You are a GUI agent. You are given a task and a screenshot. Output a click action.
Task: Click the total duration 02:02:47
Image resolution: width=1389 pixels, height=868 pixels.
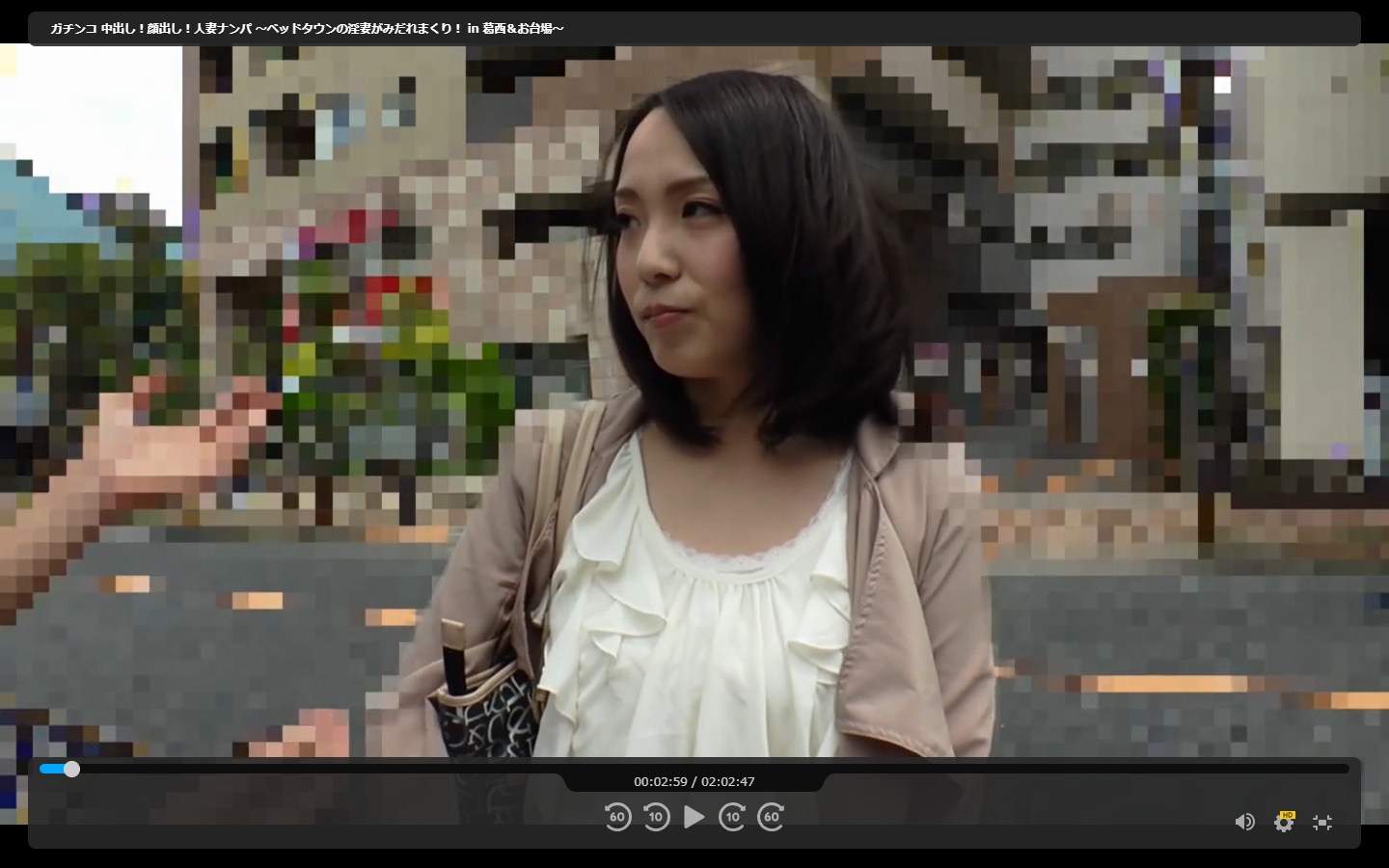click(x=728, y=782)
